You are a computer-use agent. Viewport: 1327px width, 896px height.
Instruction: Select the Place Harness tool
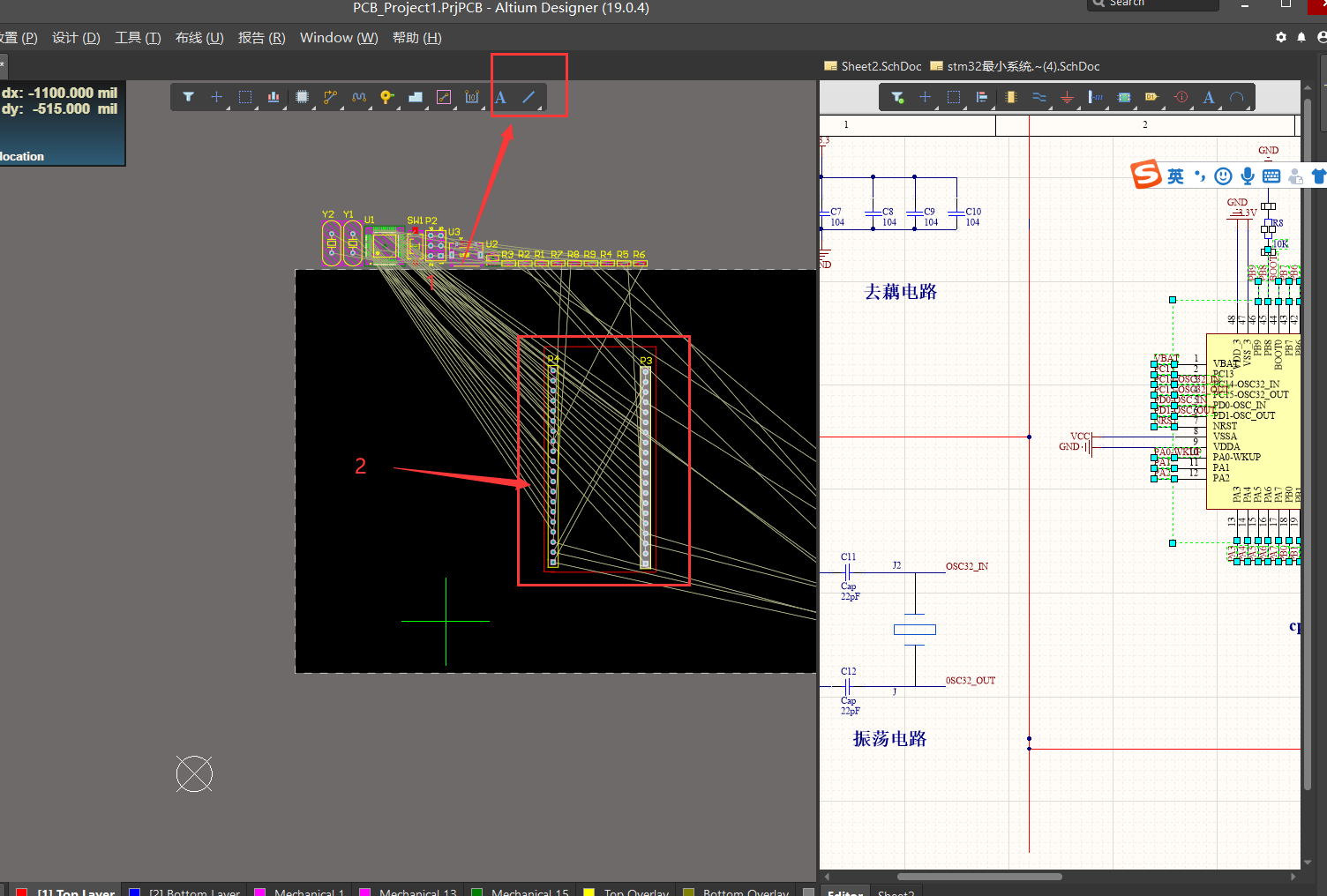(1095, 97)
